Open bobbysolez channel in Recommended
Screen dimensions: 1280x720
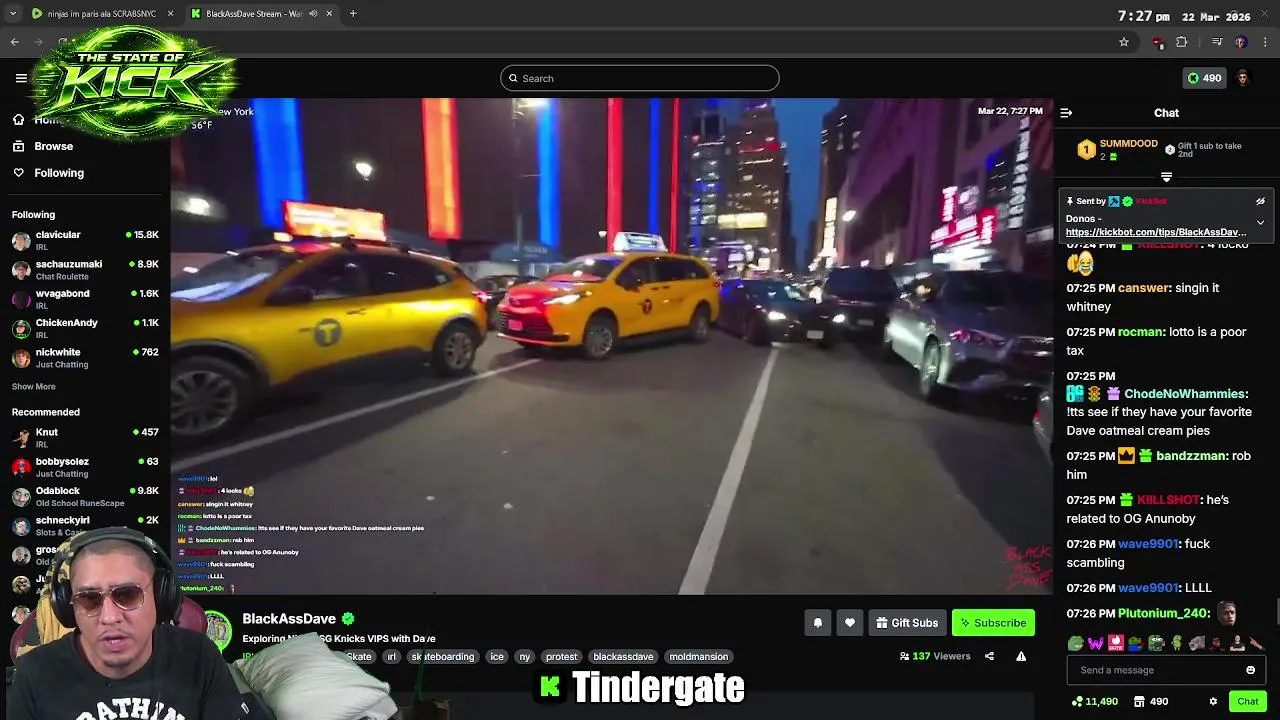(85, 467)
